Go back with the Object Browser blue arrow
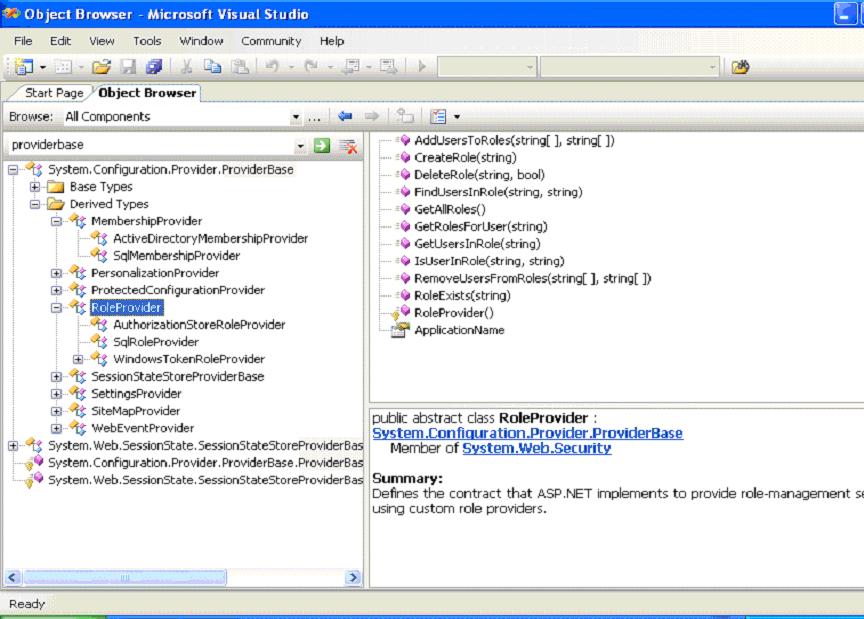Viewport: 864px width, 619px height. tap(345, 116)
